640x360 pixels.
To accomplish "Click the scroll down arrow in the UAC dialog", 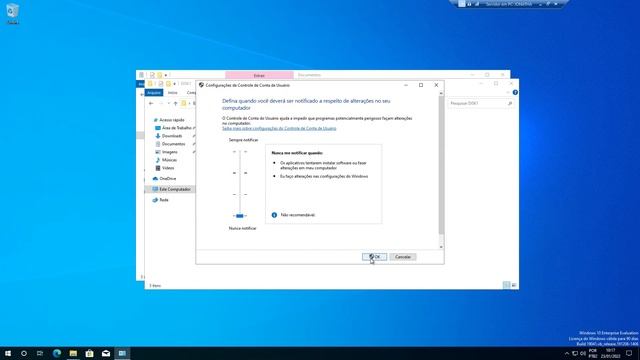I will [x=441, y=247].
